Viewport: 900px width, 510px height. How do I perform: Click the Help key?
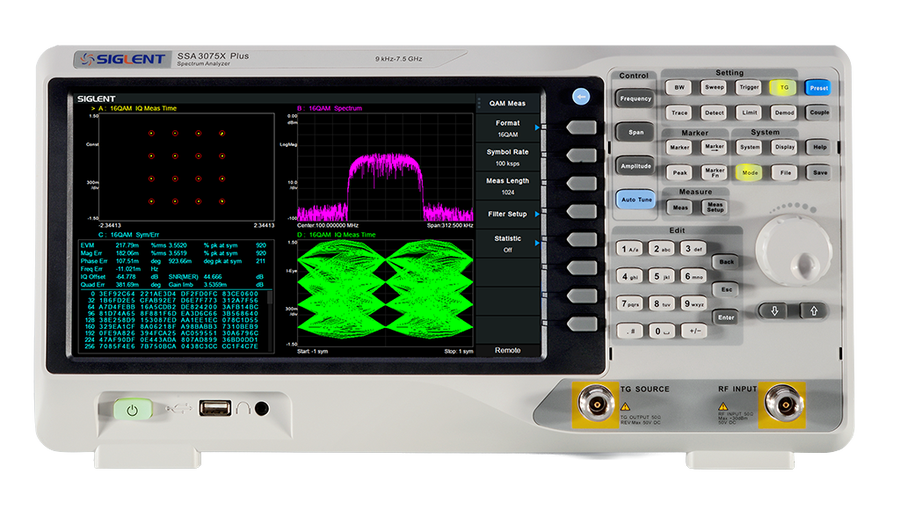pos(819,147)
